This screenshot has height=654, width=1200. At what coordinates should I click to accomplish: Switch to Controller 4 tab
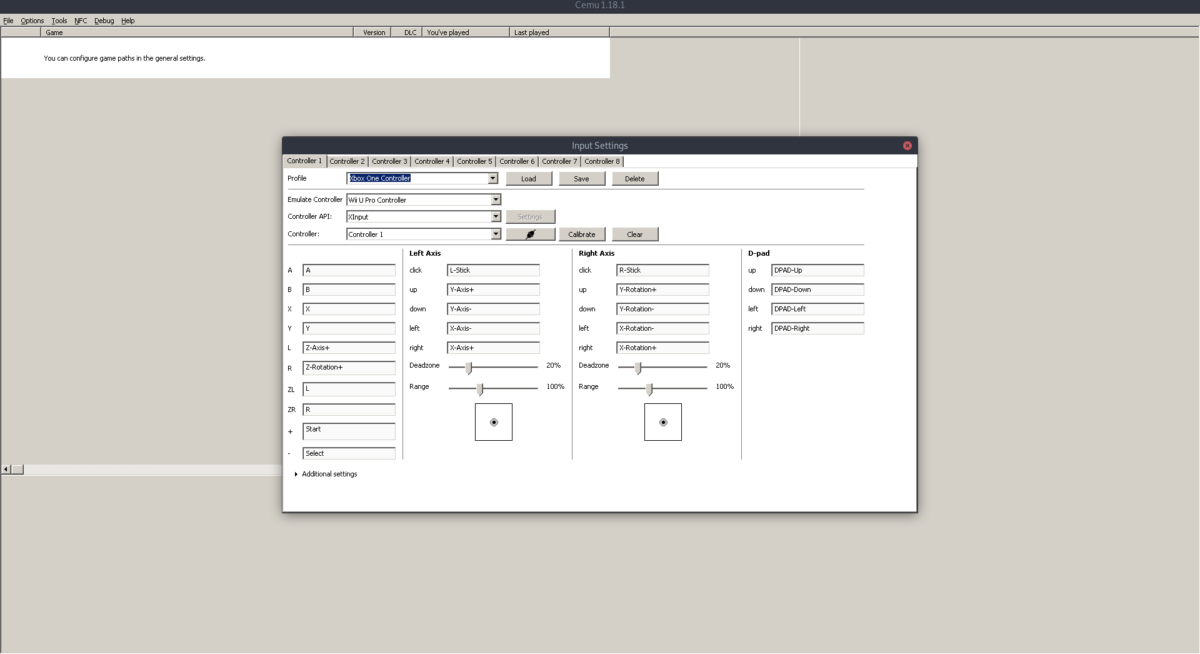(x=432, y=161)
